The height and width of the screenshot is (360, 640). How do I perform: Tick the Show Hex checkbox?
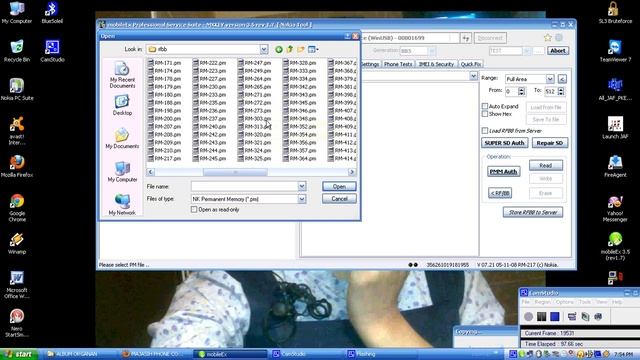(x=484, y=114)
